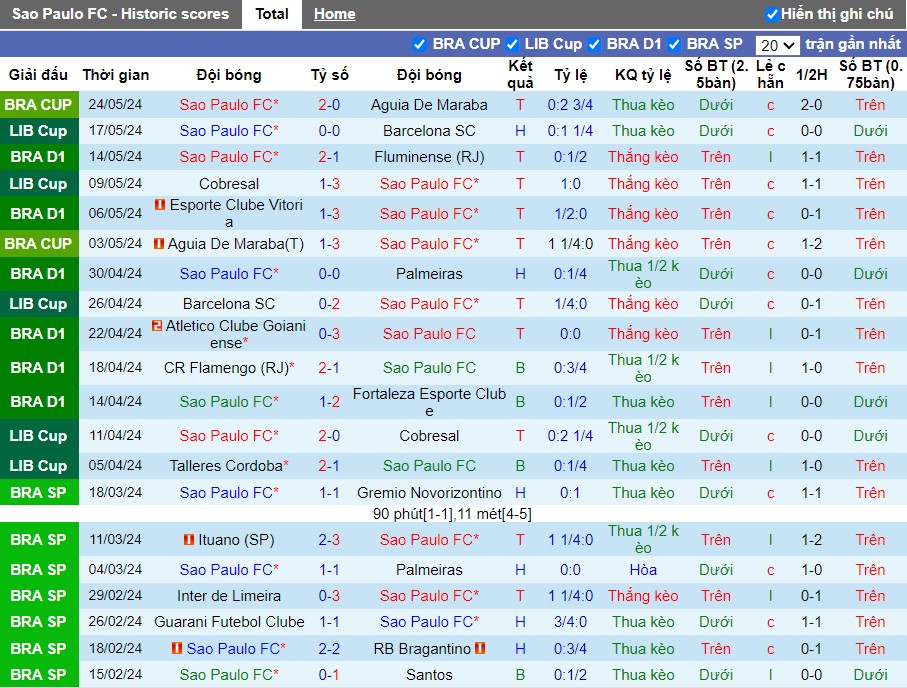Click the 2-1 score versus Fluminense
The height and width of the screenshot is (688, 907).
(x=329, y=157)
